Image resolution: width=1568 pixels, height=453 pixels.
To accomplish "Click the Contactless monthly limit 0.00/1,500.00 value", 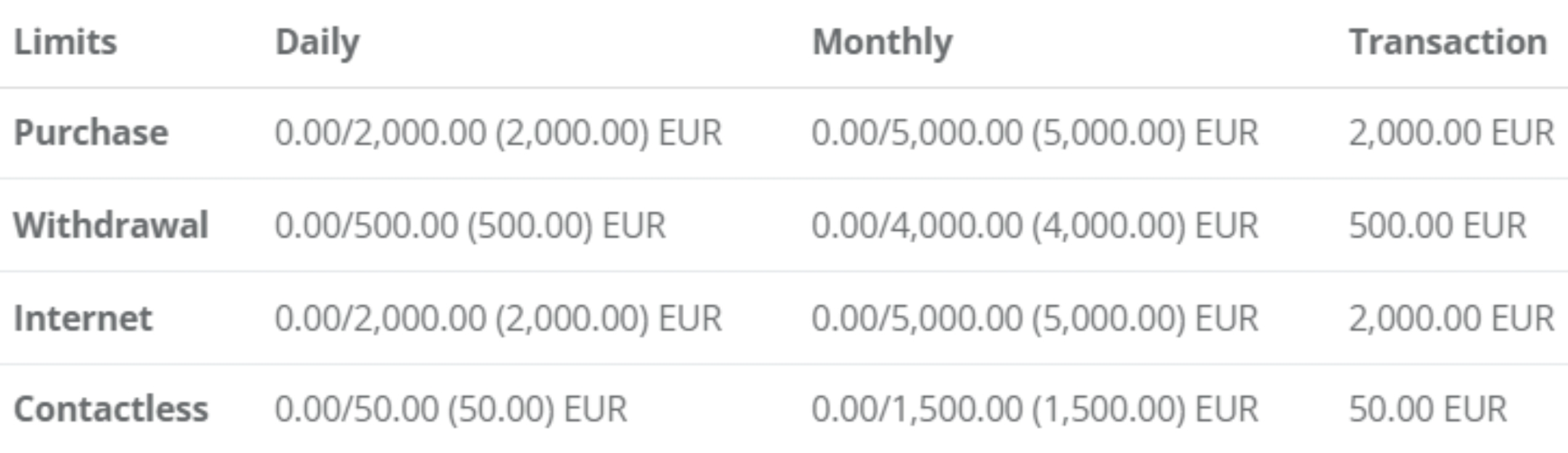I will pyautogui.click(x=1034, y=410).
